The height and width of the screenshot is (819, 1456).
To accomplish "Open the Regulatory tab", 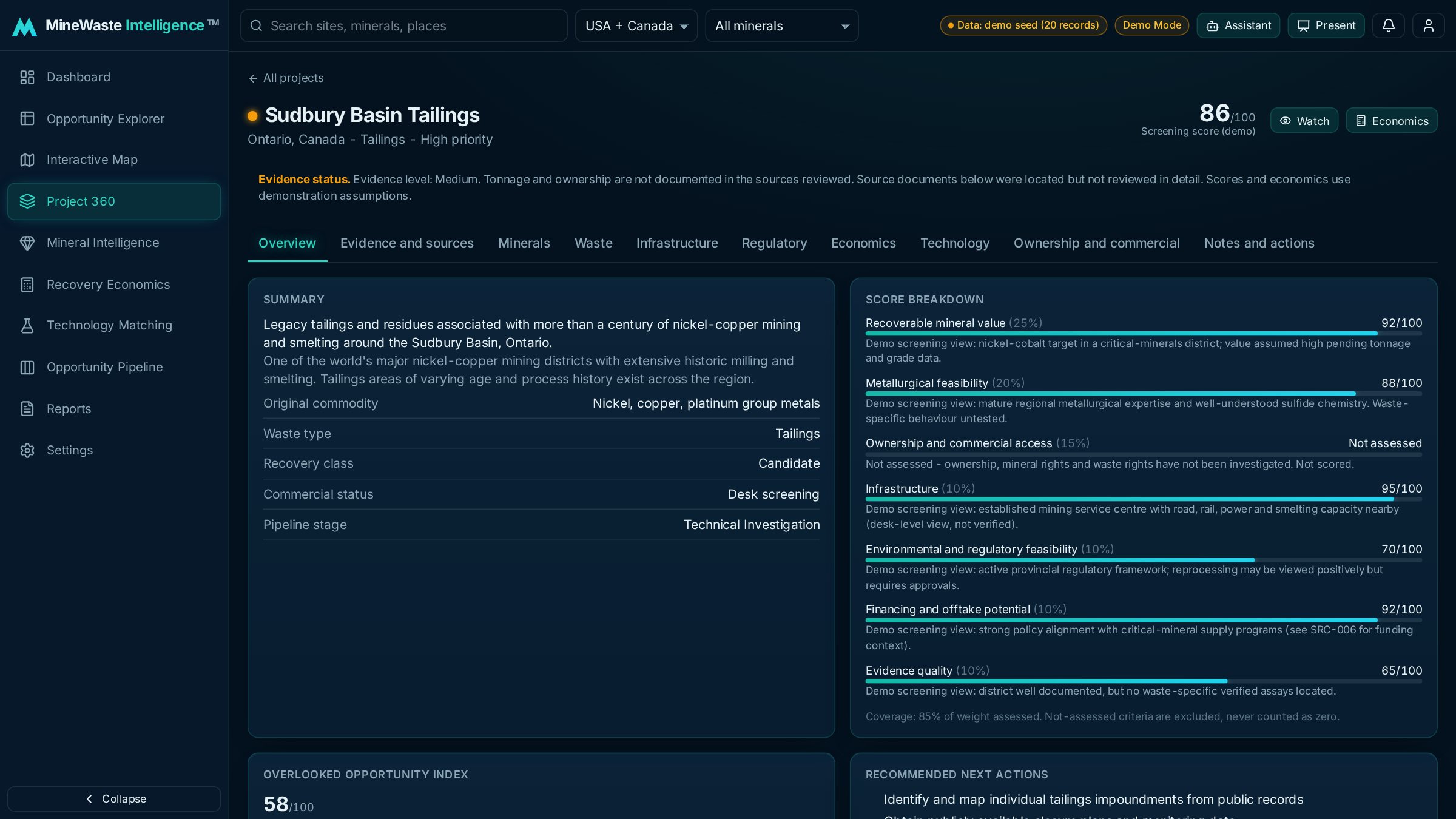I will tap(774, 243).
